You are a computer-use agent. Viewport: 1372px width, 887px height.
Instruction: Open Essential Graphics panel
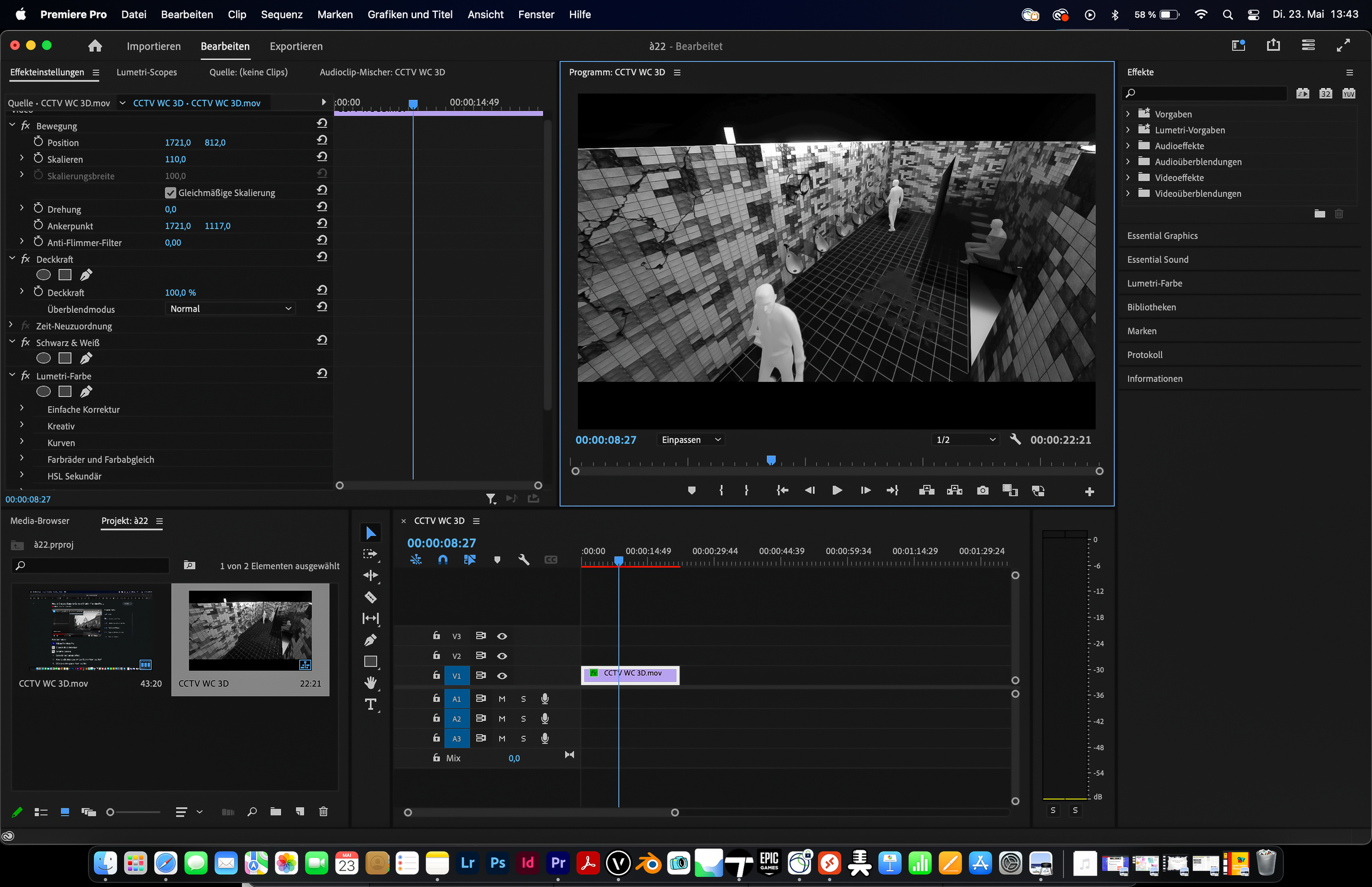coord(1162,235)
